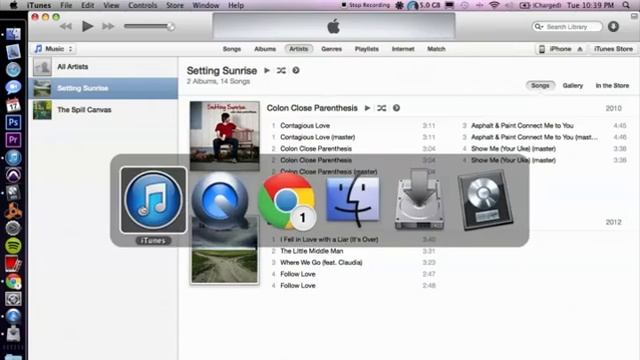
Task: Open the Pro Tools icon in the dock
Action: coord(13,175)
